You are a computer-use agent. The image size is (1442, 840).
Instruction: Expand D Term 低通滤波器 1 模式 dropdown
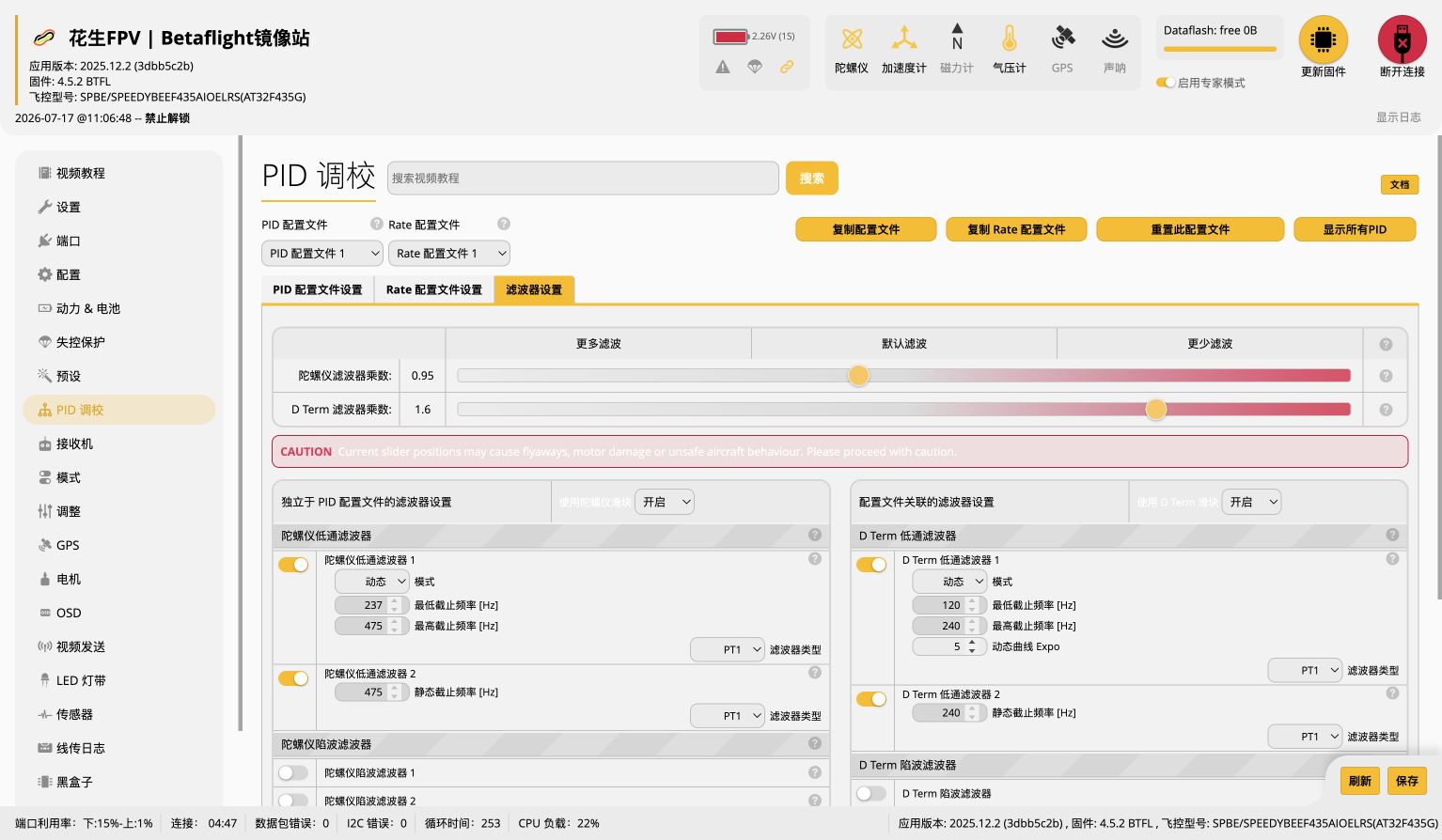(x=949, y=582)
